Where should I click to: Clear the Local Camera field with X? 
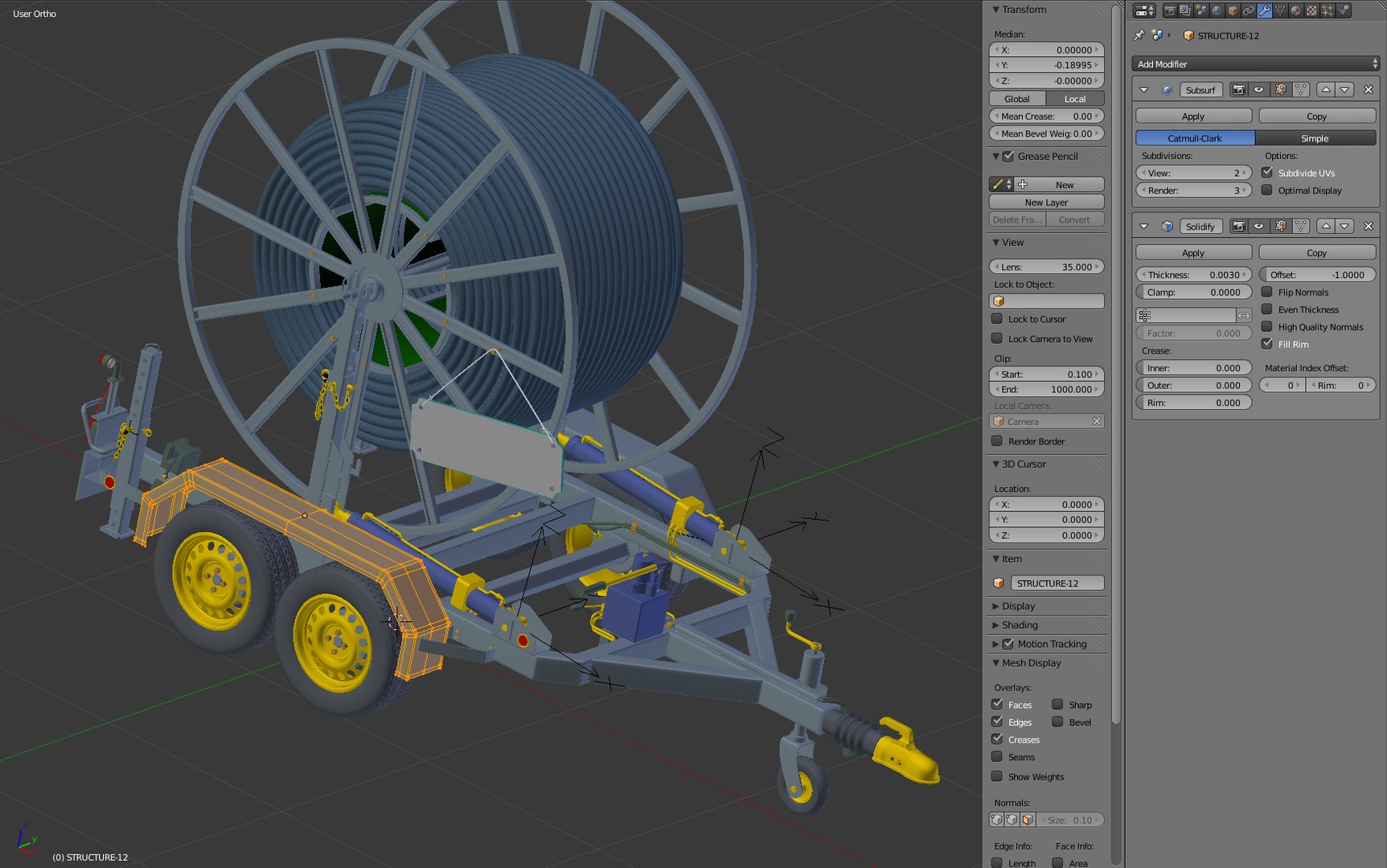tap(1096, 421)
